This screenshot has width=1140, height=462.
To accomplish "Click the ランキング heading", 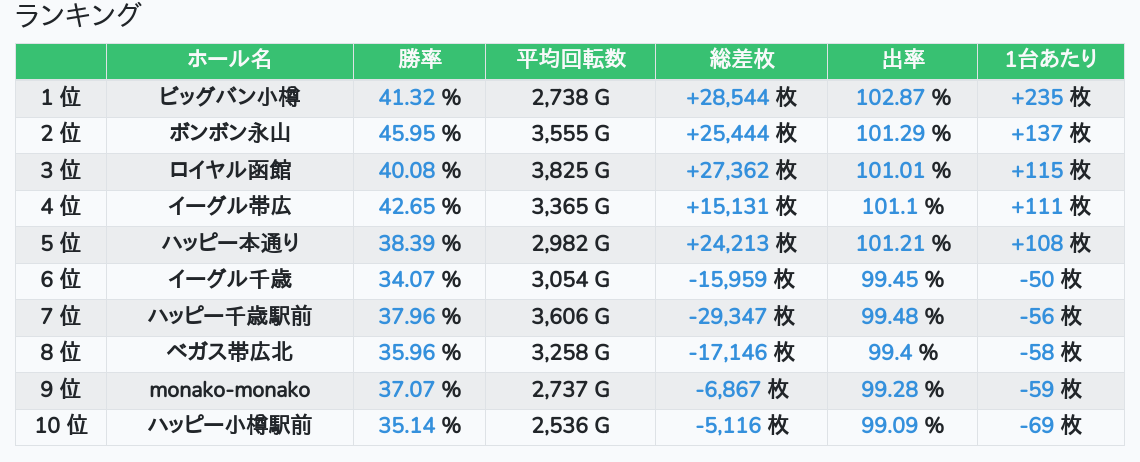I will pos(78,16).
